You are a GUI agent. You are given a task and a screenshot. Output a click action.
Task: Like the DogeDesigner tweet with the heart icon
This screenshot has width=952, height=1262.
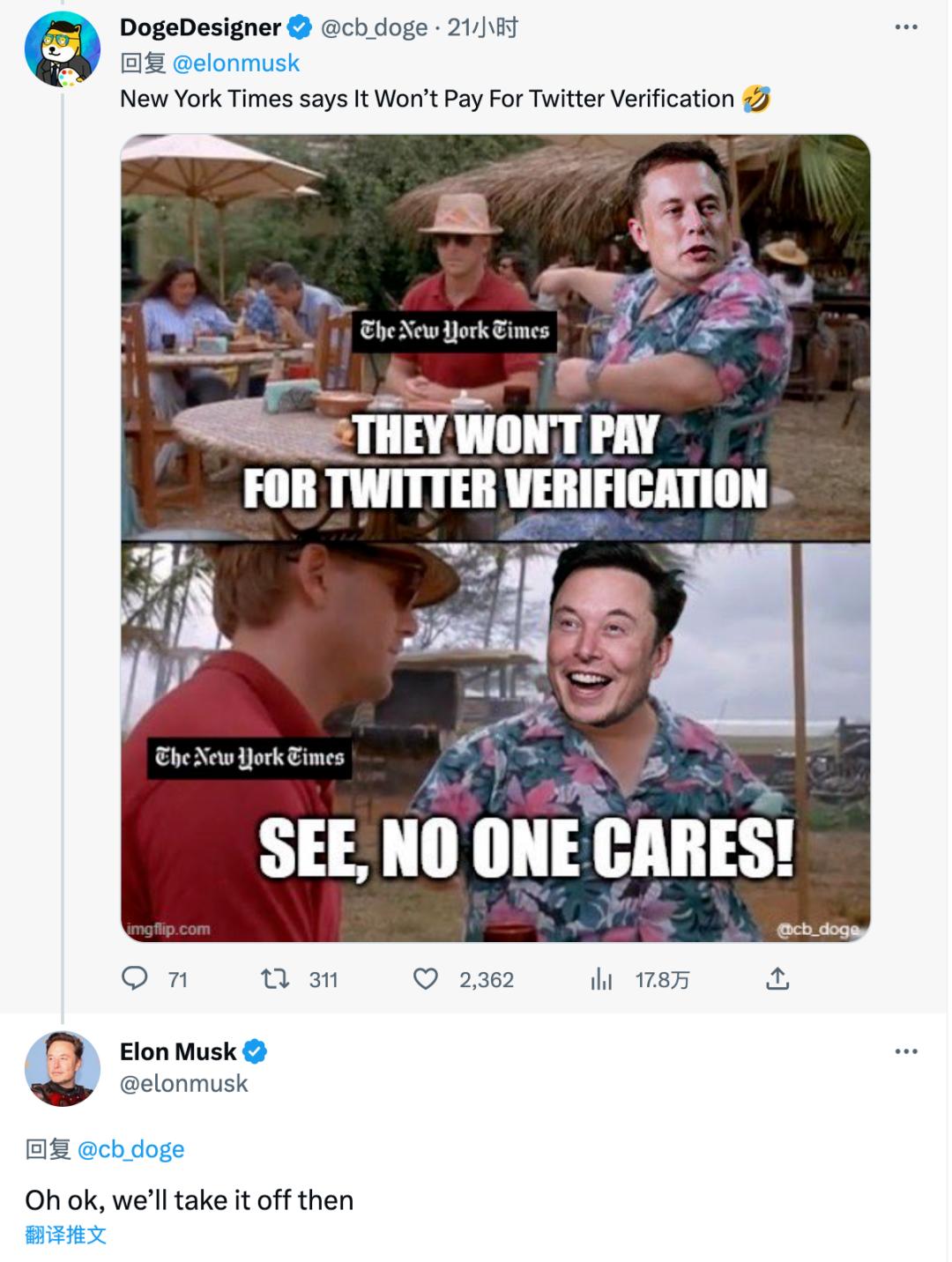(426, 979)
